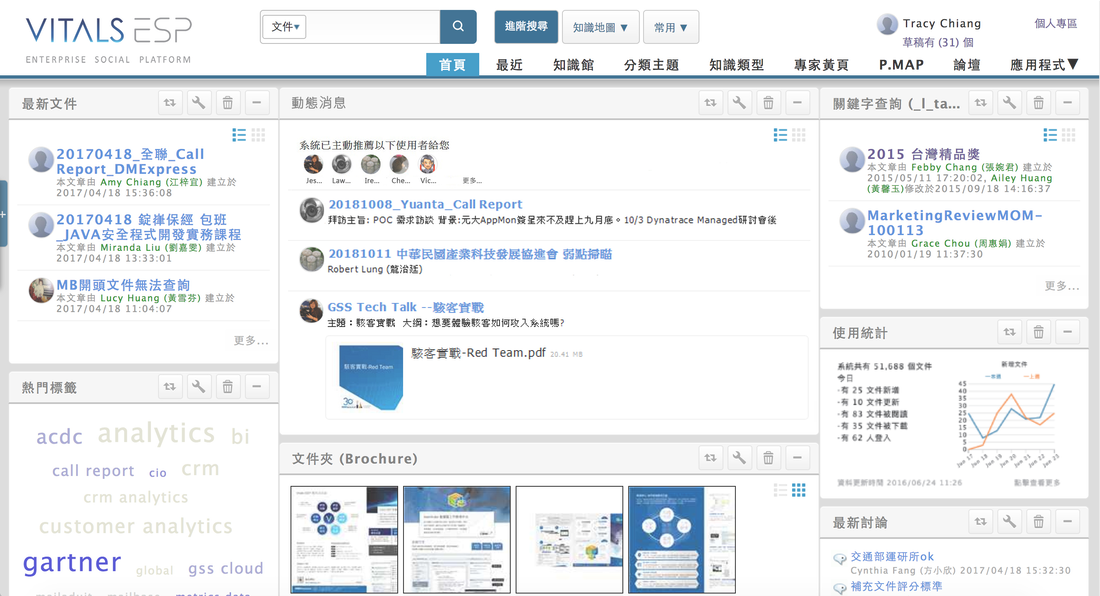The width and height of the screenshot is (1100, 596).
Task: Click the gartner tag in tag cloud
Action: [x=72, y=562]
